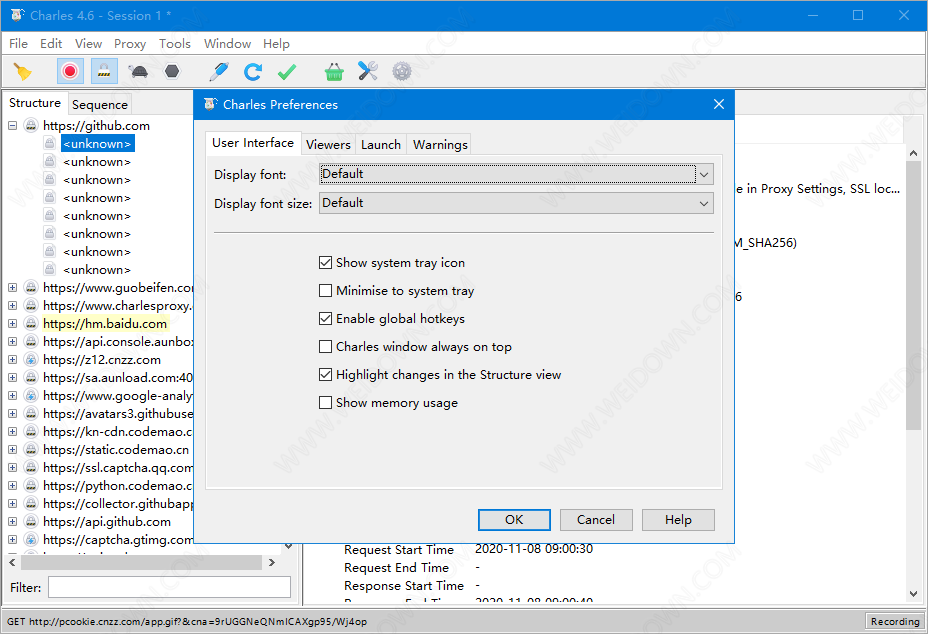Select the https://collector.githubapp tree row
The width and height of the screenshot is (928, 634).
click(x=118, y=504)
